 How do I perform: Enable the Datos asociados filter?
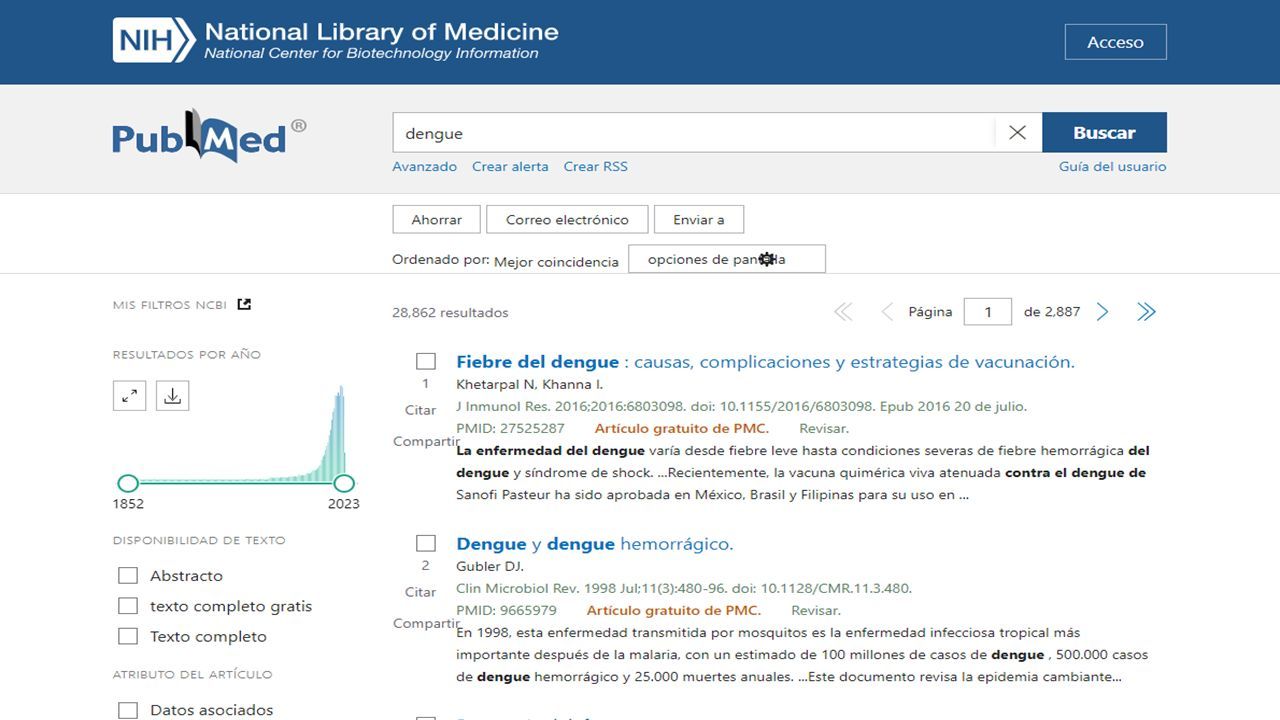click(127, 710)
